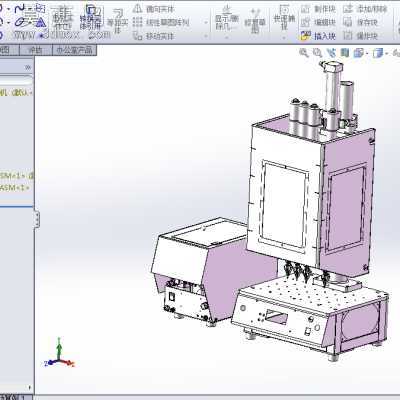Open dropdown arrow next to Display Style

[387, 53]
